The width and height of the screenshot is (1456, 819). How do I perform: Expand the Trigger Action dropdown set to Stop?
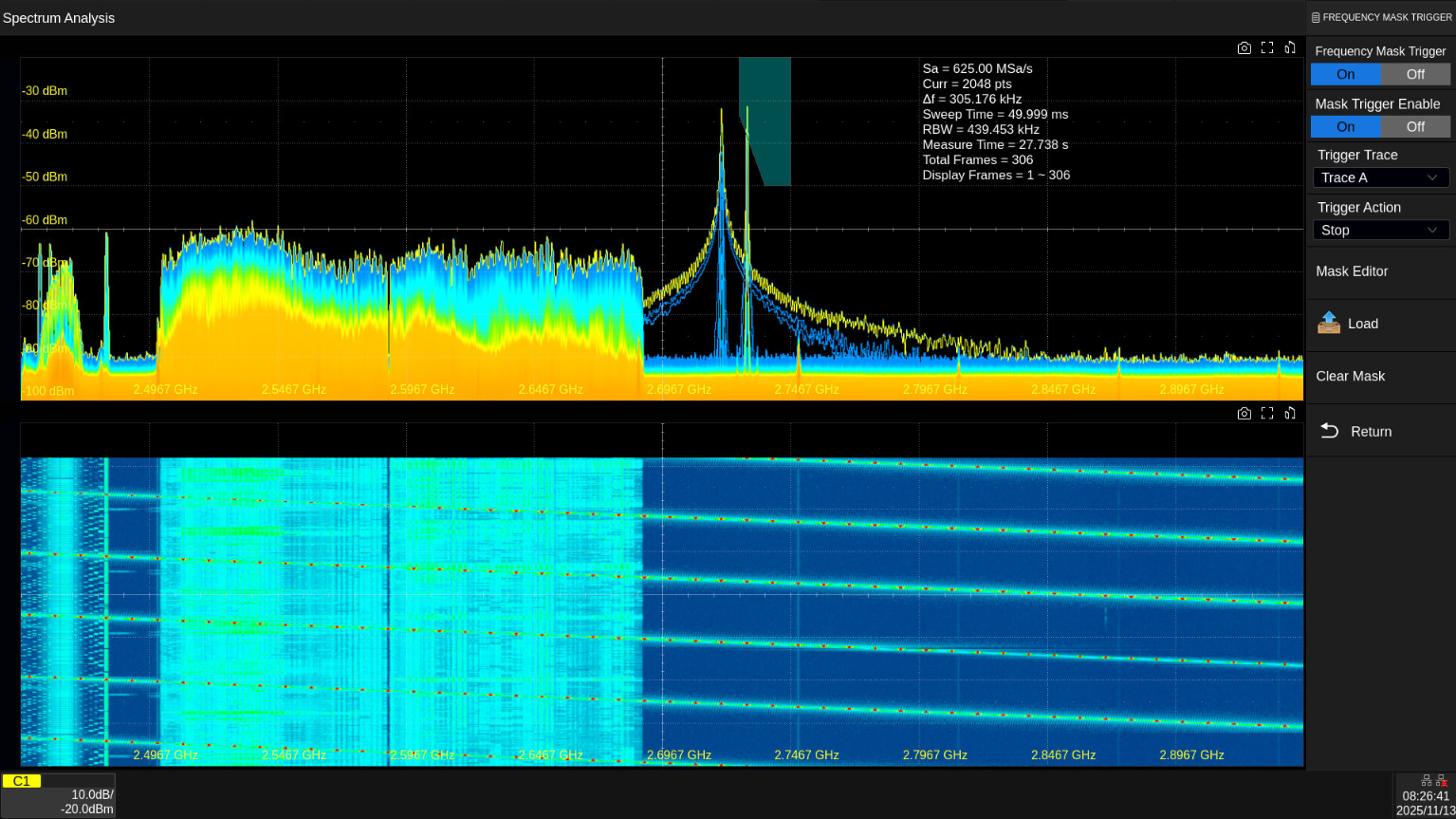1380,230
